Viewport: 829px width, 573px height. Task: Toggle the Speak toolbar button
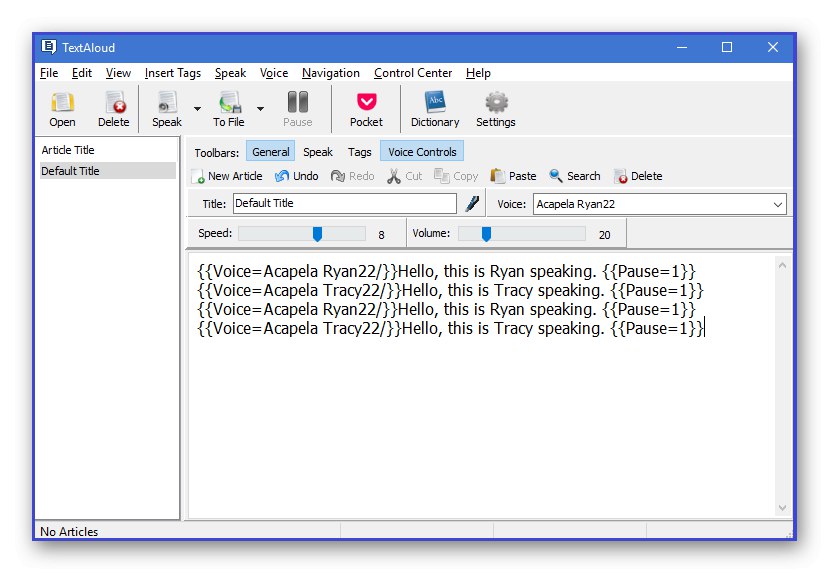click(318, 152)
